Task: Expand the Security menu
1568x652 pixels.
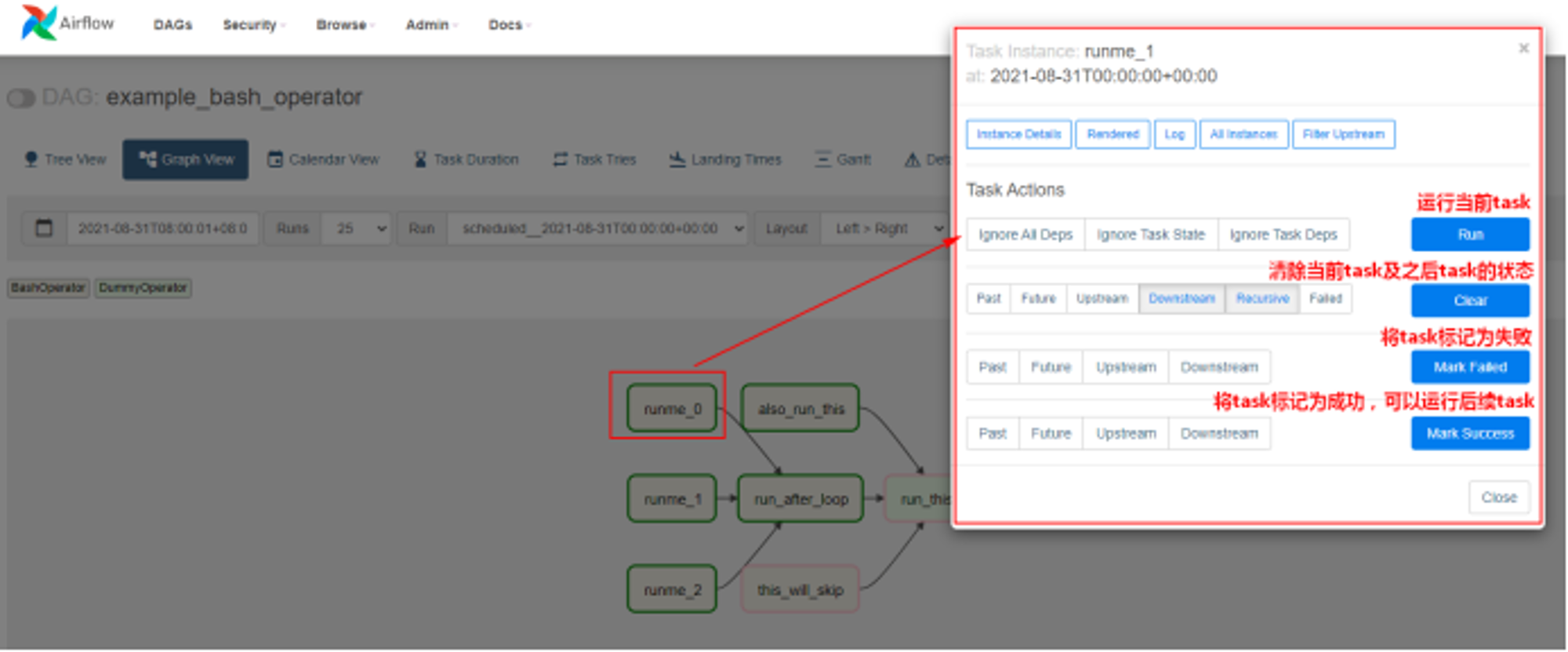Action: coord(254,24)
